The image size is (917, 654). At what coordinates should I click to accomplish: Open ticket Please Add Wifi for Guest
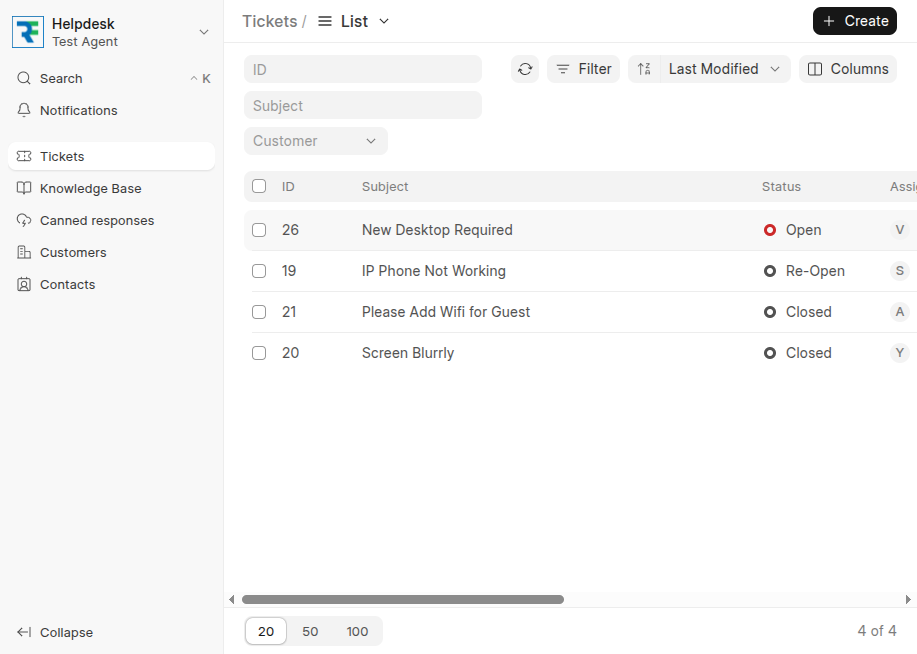tap(446, 312)
